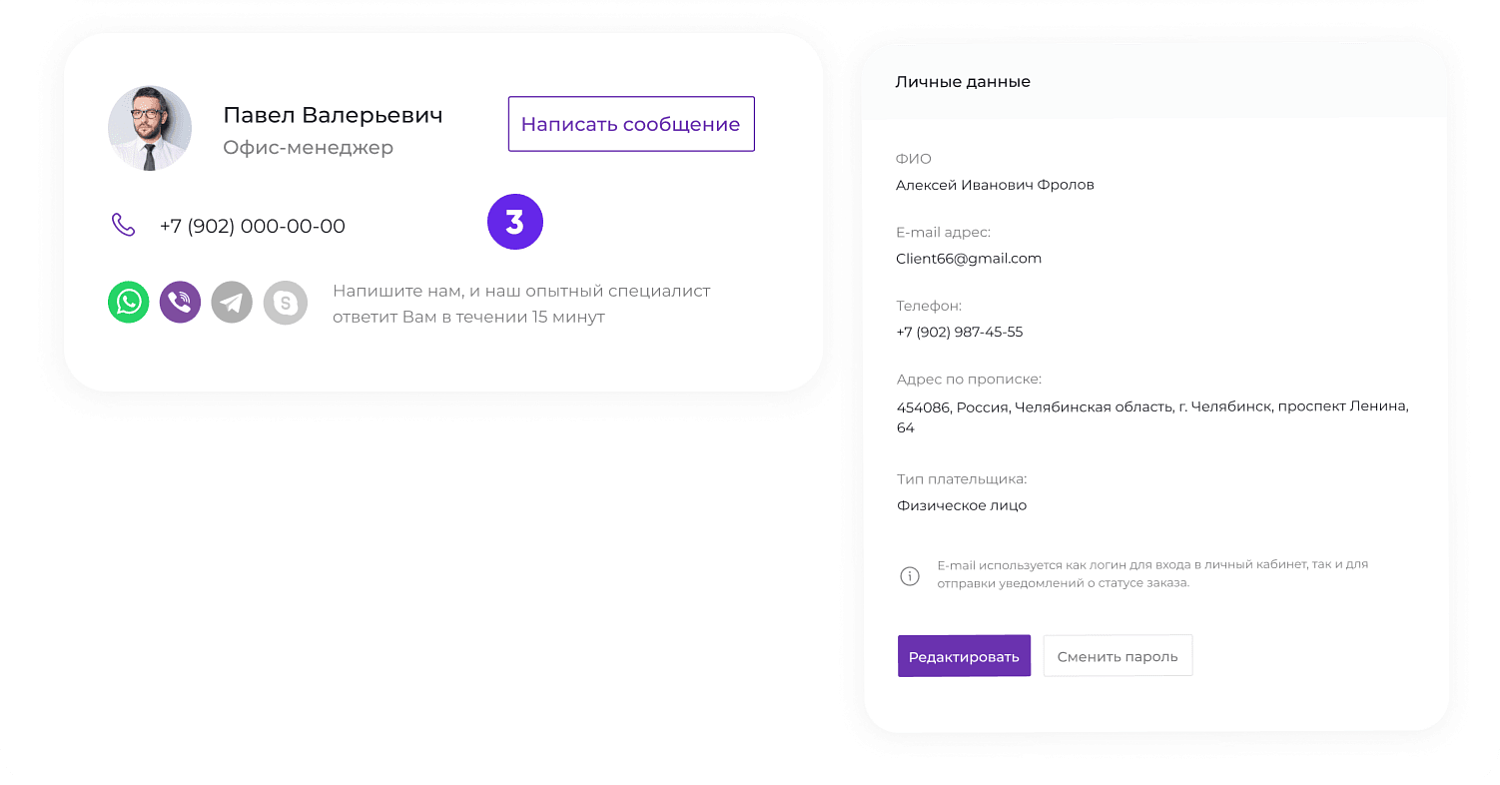Click the Client66@gmail.com e-mail address

click(968, 258)
